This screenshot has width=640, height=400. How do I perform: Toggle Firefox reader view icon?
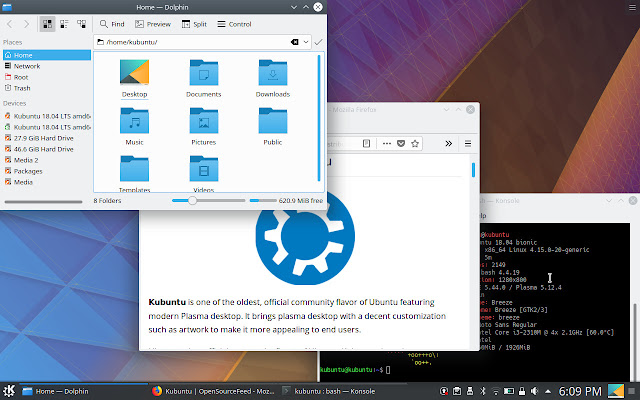367,143
